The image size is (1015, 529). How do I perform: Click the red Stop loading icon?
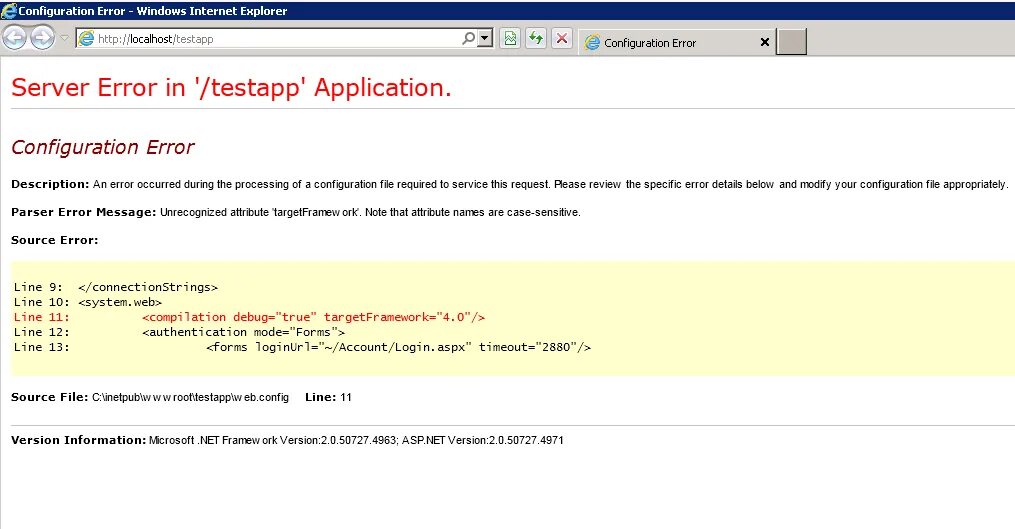point(562,38)
